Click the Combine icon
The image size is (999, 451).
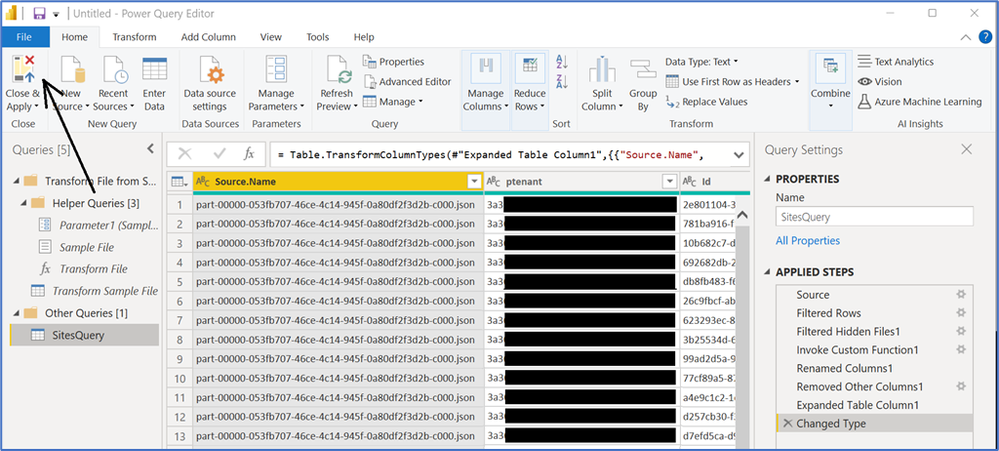(x=830, y=68)
